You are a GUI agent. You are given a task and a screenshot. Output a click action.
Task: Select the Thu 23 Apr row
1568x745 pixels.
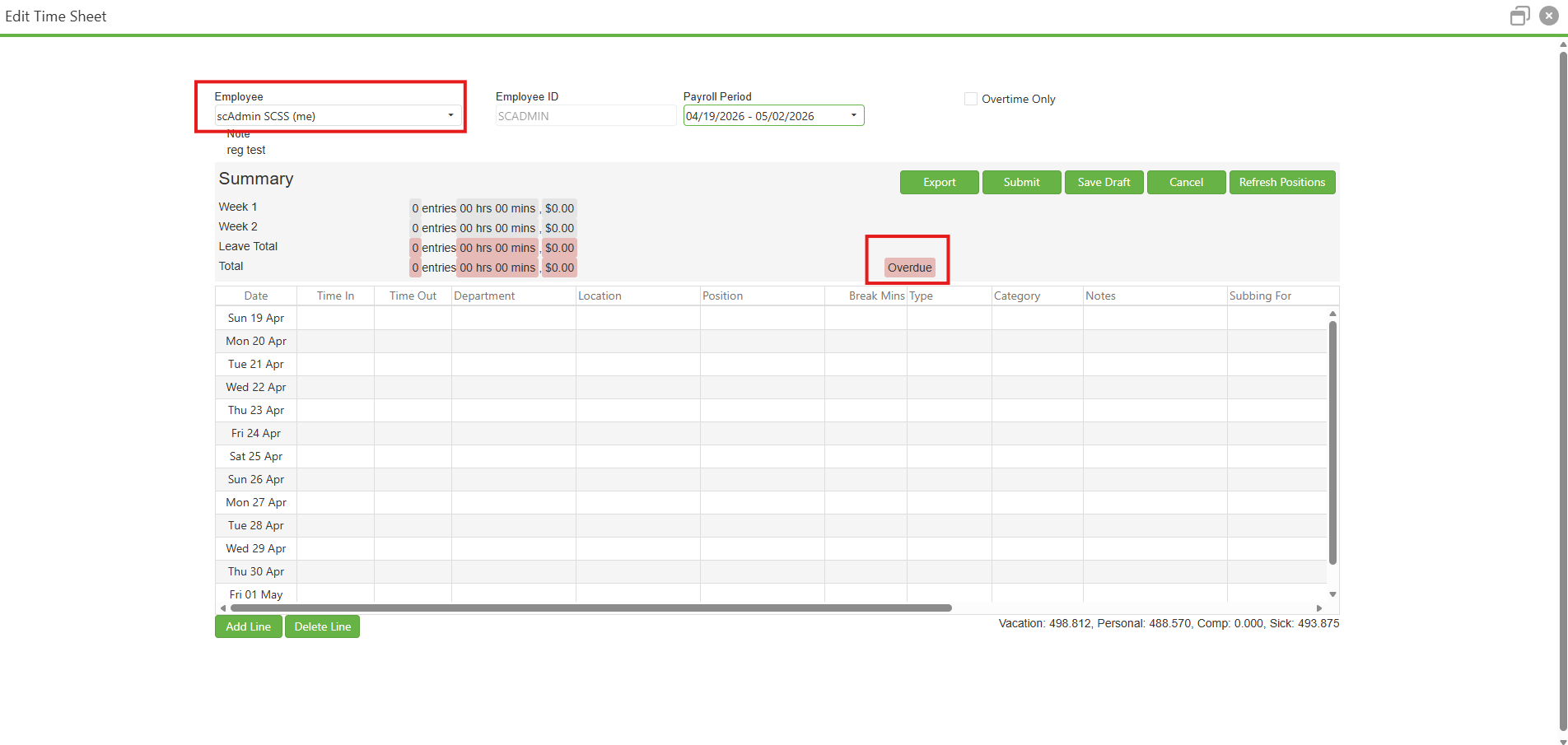click(771, 410)
